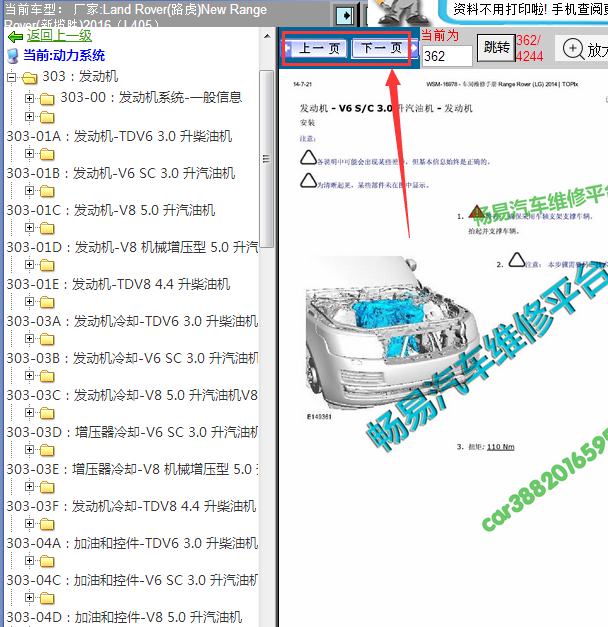Click folder icon under 303-04A row
The width and height of the screenshot is (608, 627).
pyautogui.click(x=47, y=561)
